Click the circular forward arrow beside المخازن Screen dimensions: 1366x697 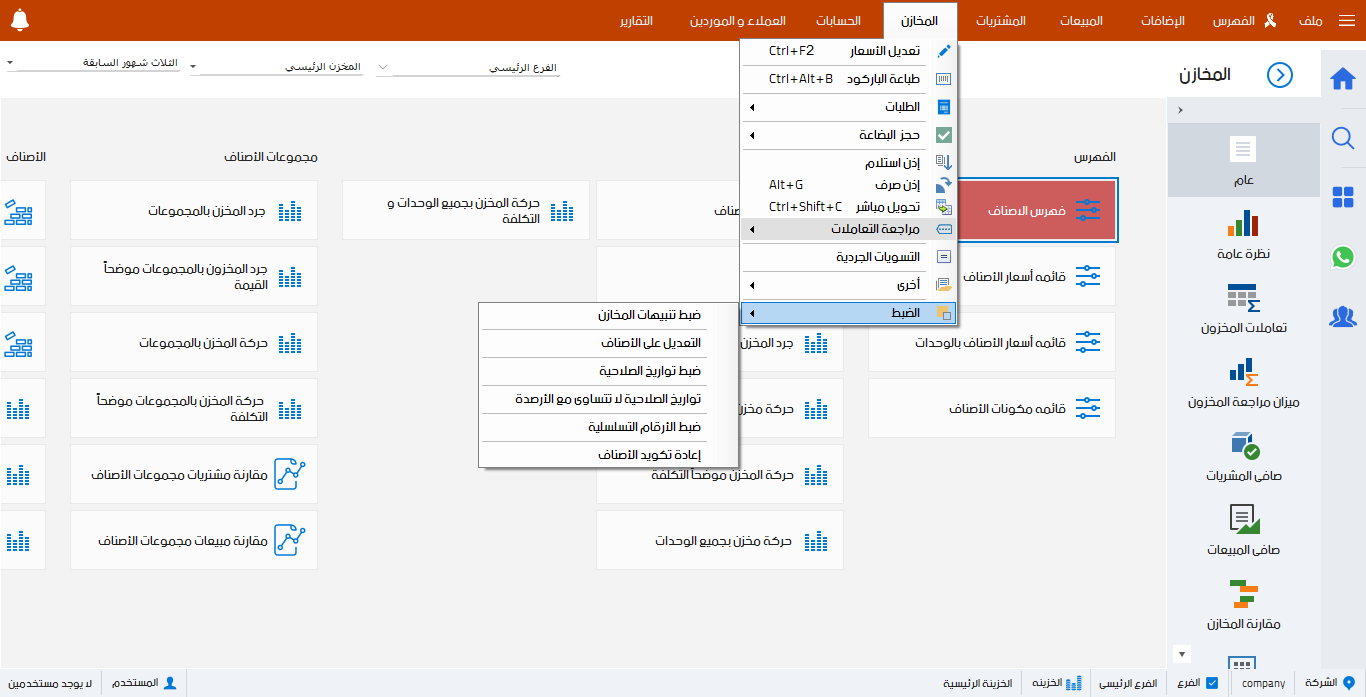click(1280, 75)
